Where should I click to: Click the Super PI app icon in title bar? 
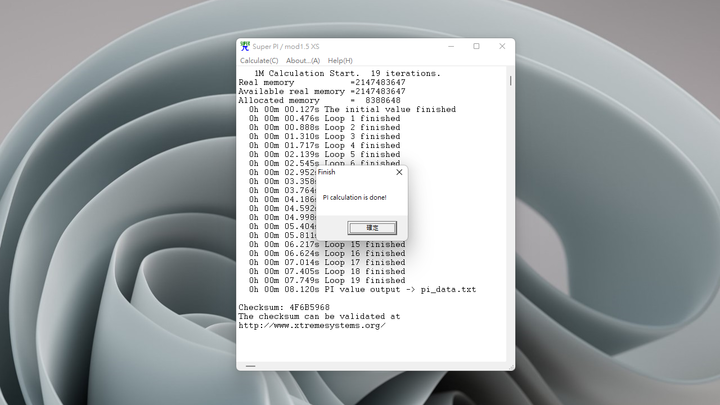coord(245,46)
